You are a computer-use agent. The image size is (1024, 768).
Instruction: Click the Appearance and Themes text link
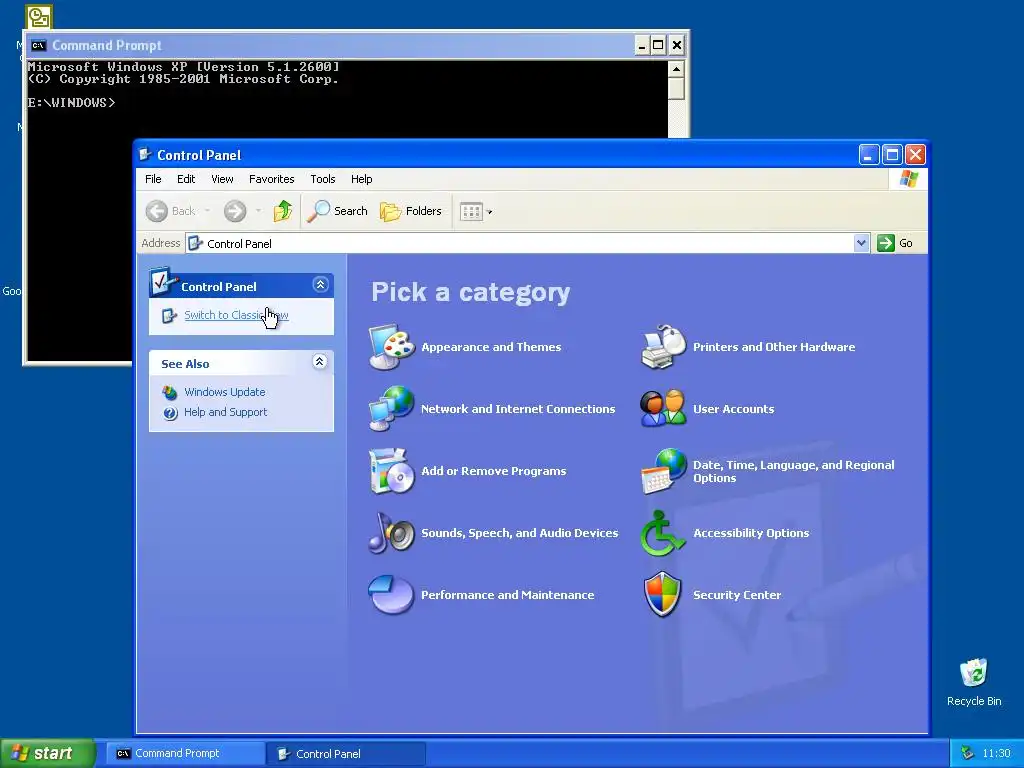coord(491,347)
